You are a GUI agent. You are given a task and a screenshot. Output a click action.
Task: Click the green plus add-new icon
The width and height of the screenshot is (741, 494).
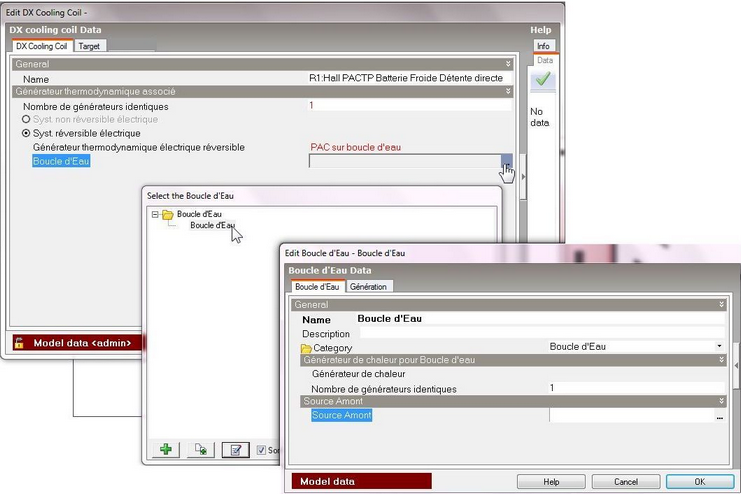[164, 450]
